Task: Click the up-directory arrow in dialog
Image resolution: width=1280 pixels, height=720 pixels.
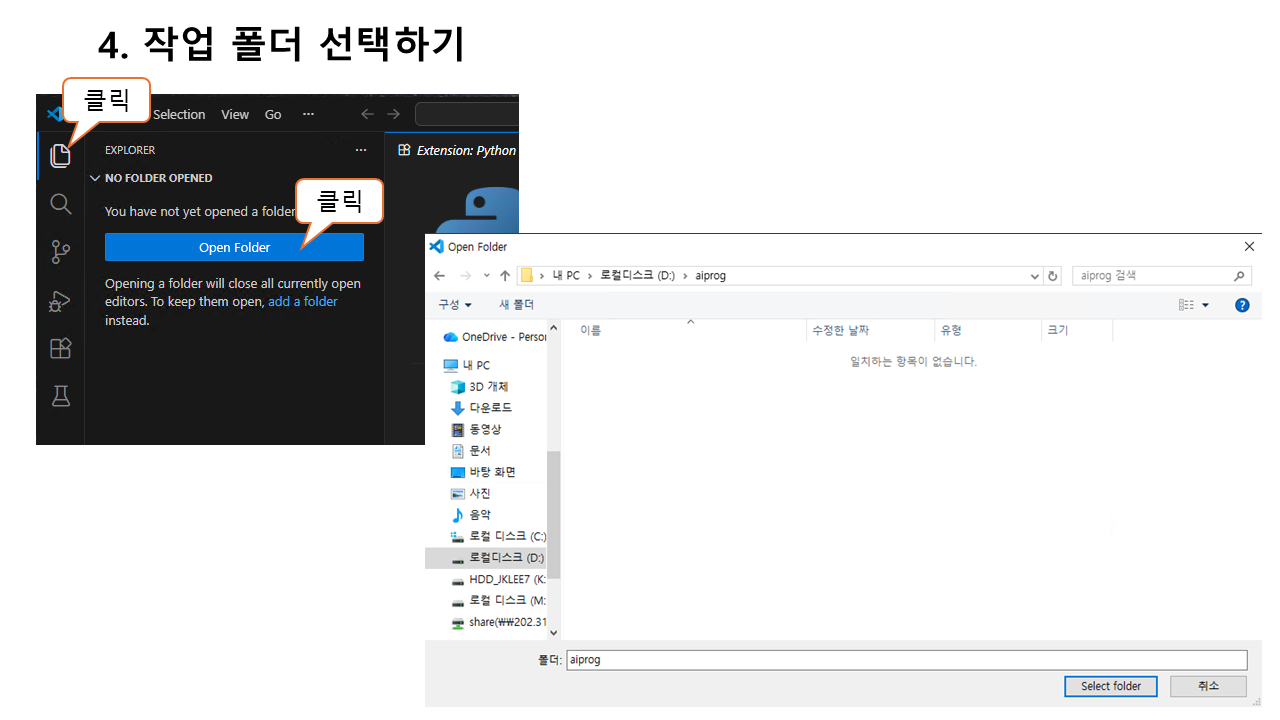Action: click(x=505, y=276)
